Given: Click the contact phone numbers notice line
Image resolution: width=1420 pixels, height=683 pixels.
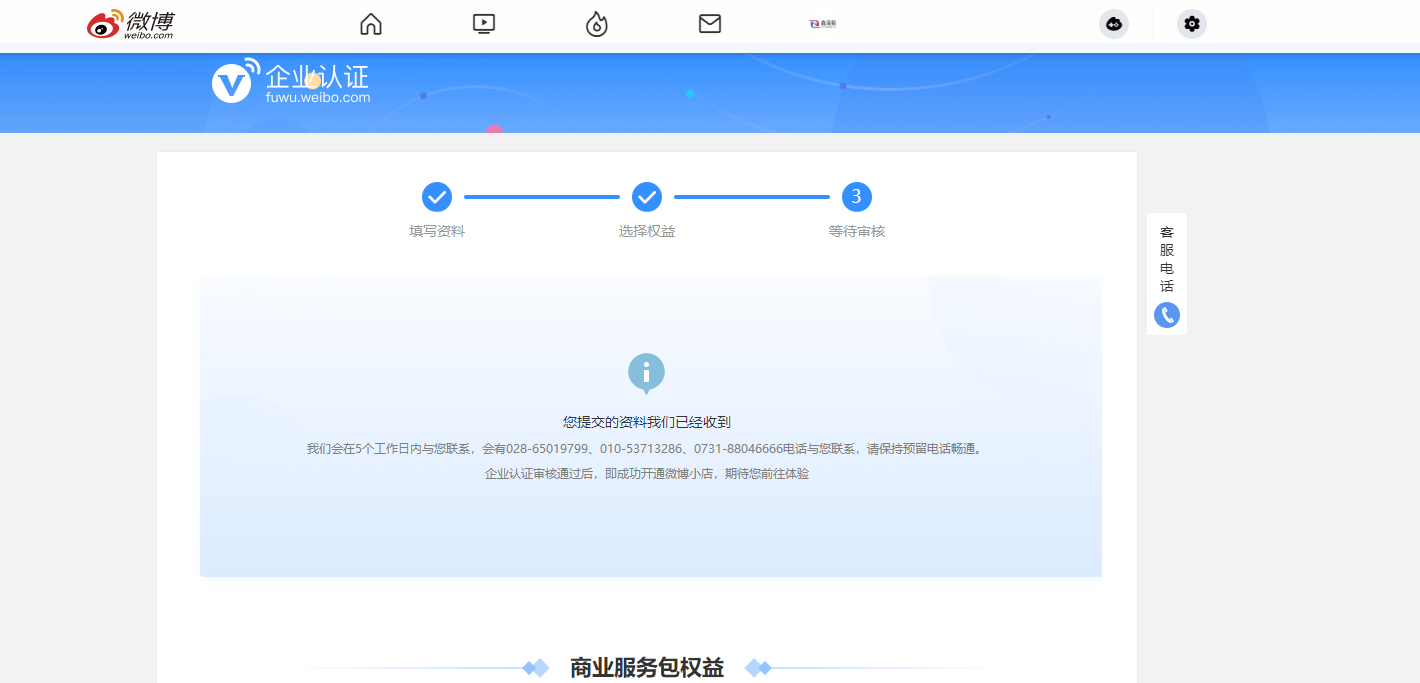Looking at the screenshot, I should pos(647,449).
